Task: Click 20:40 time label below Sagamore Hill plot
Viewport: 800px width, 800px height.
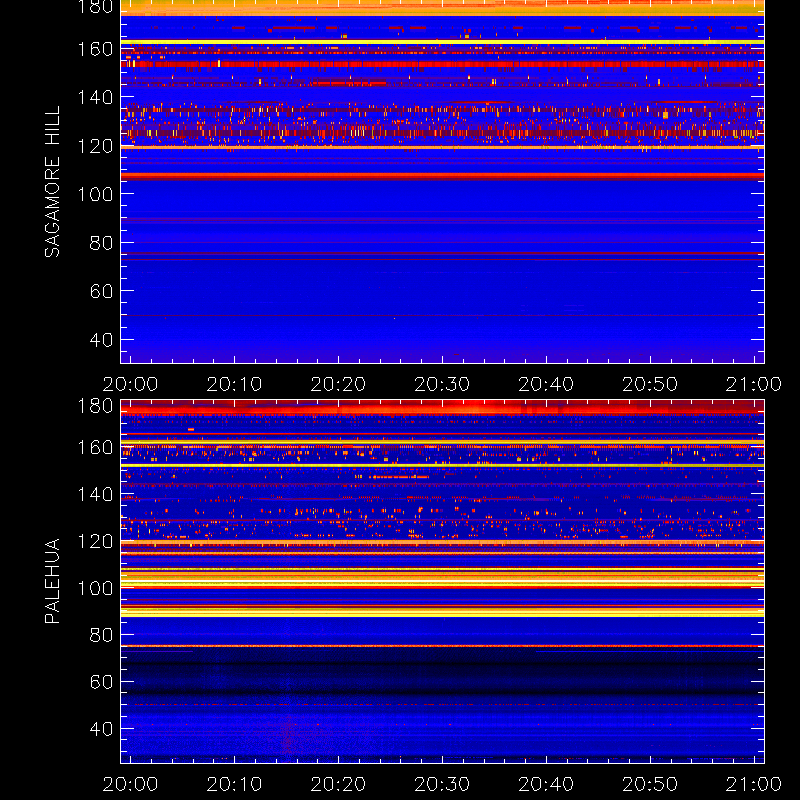Action: pyautogui.click(x=546, y=384)
